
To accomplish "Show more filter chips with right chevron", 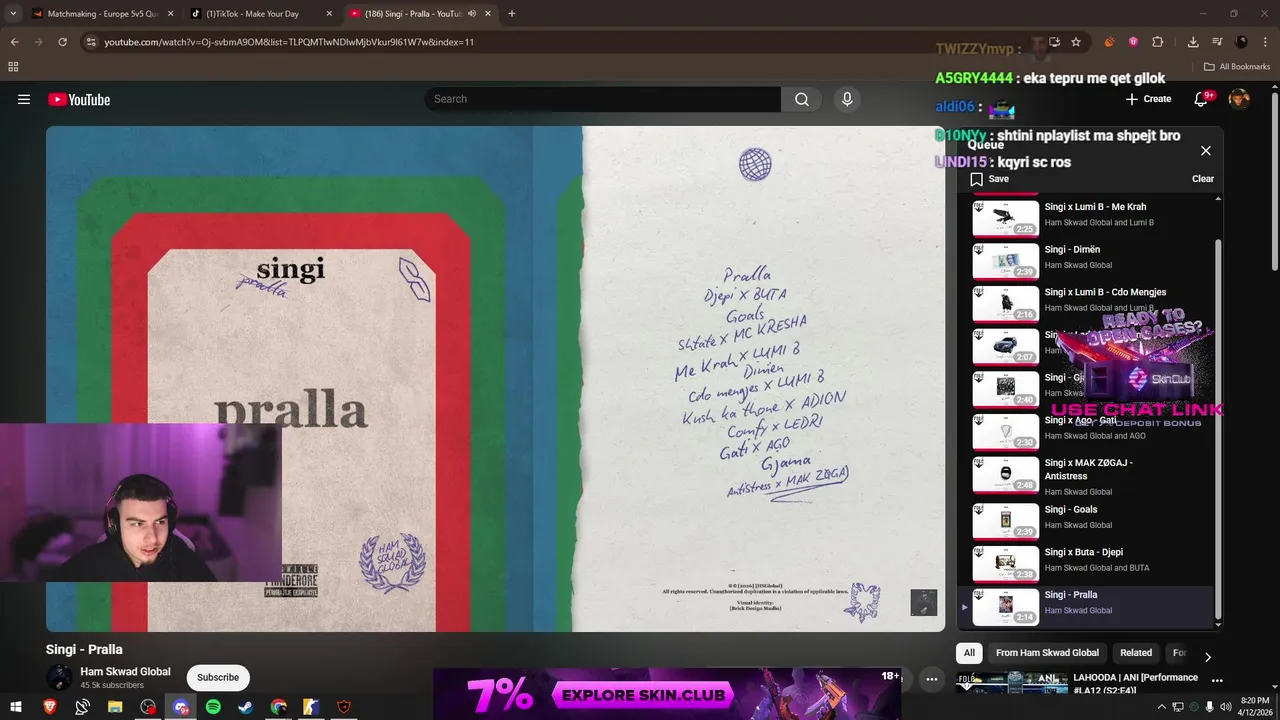I will [1207, 657].
